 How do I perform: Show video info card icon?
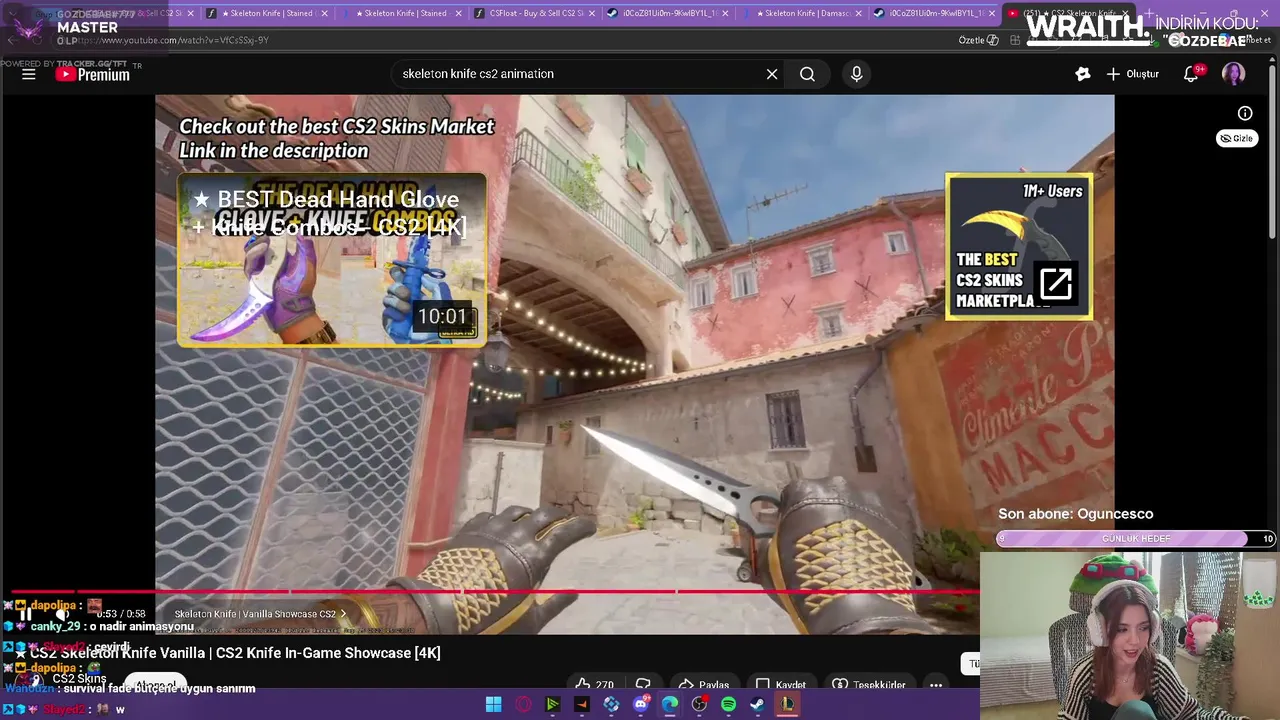pyautogui.click(x=1245, y=113)
